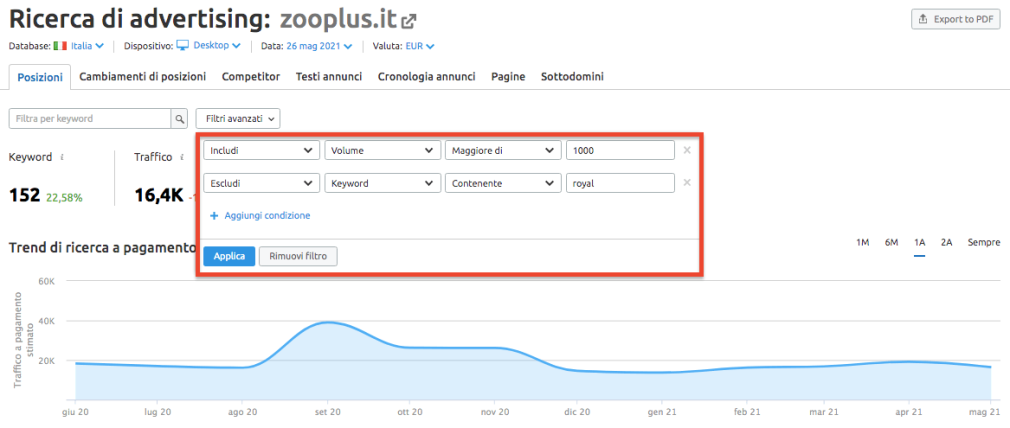Click the Keyword info icon
The height and width of the screenshot is (428, 1010).
[64, 157]
